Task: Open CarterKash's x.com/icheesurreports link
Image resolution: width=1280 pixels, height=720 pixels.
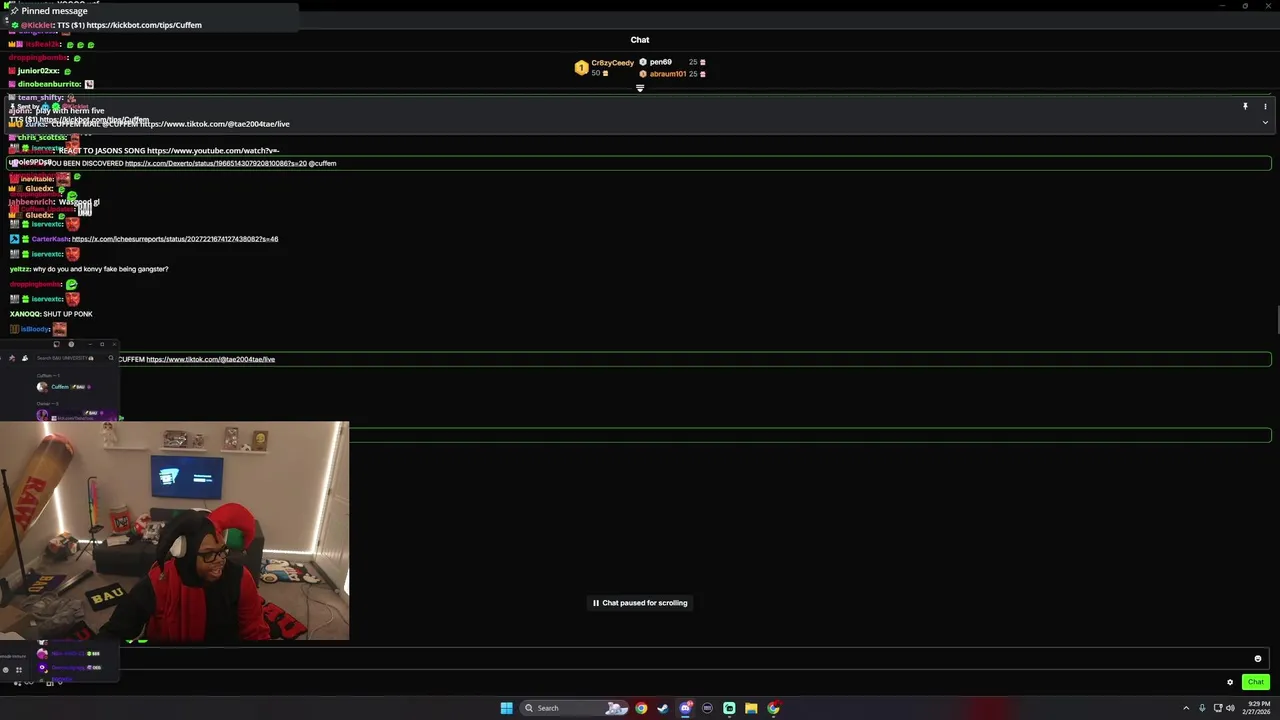Action: (x=175, y=239)
